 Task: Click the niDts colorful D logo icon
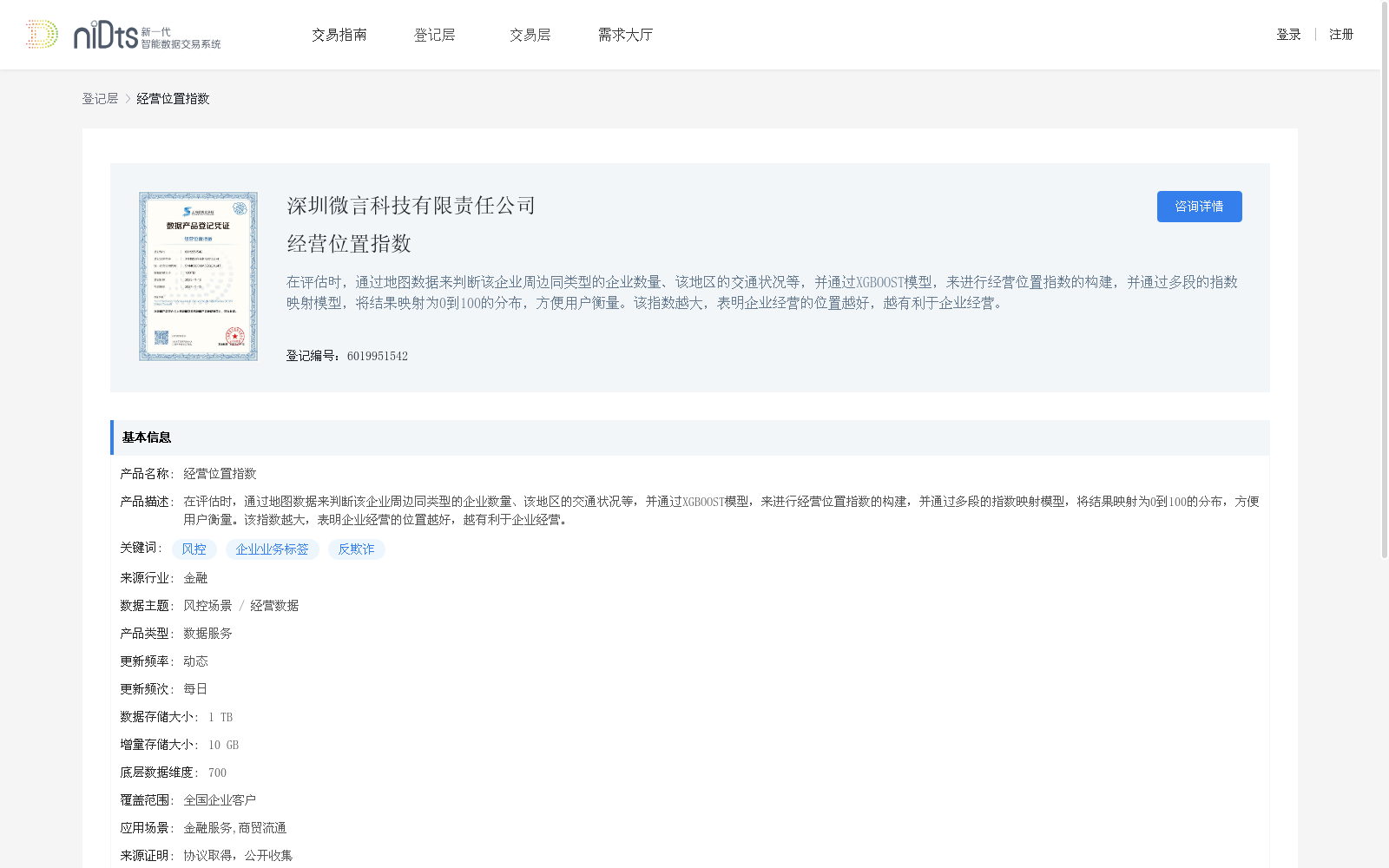click(42, 35)
